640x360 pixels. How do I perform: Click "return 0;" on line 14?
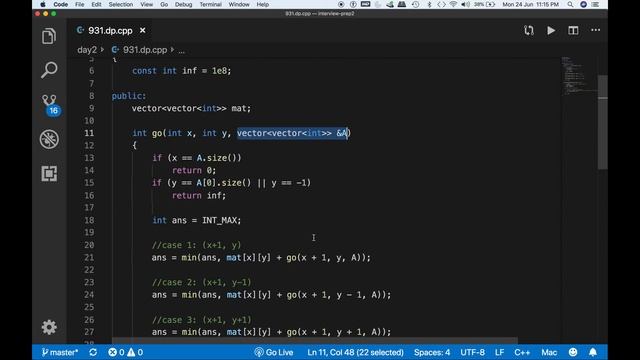click(x=194, y=170)
